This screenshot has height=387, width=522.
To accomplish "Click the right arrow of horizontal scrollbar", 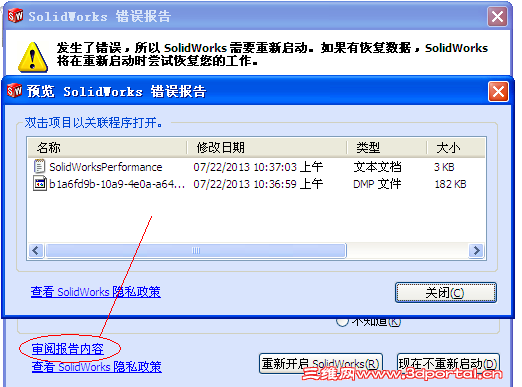I will pyautogui.click(x=476, y=250).
